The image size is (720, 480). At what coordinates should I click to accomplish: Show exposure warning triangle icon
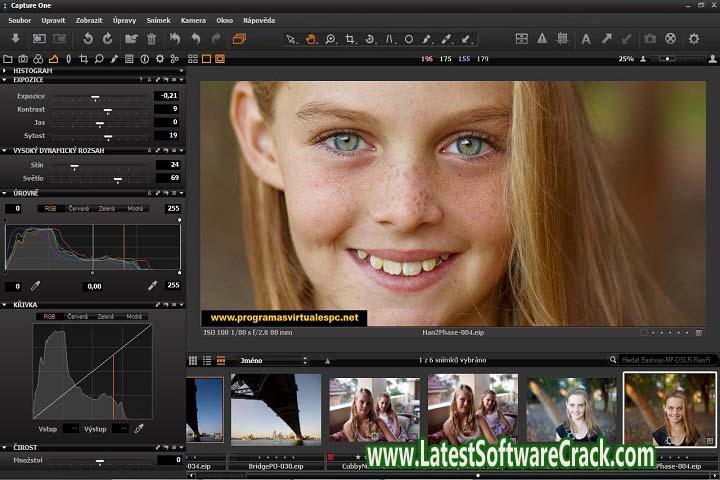point(541,39)
